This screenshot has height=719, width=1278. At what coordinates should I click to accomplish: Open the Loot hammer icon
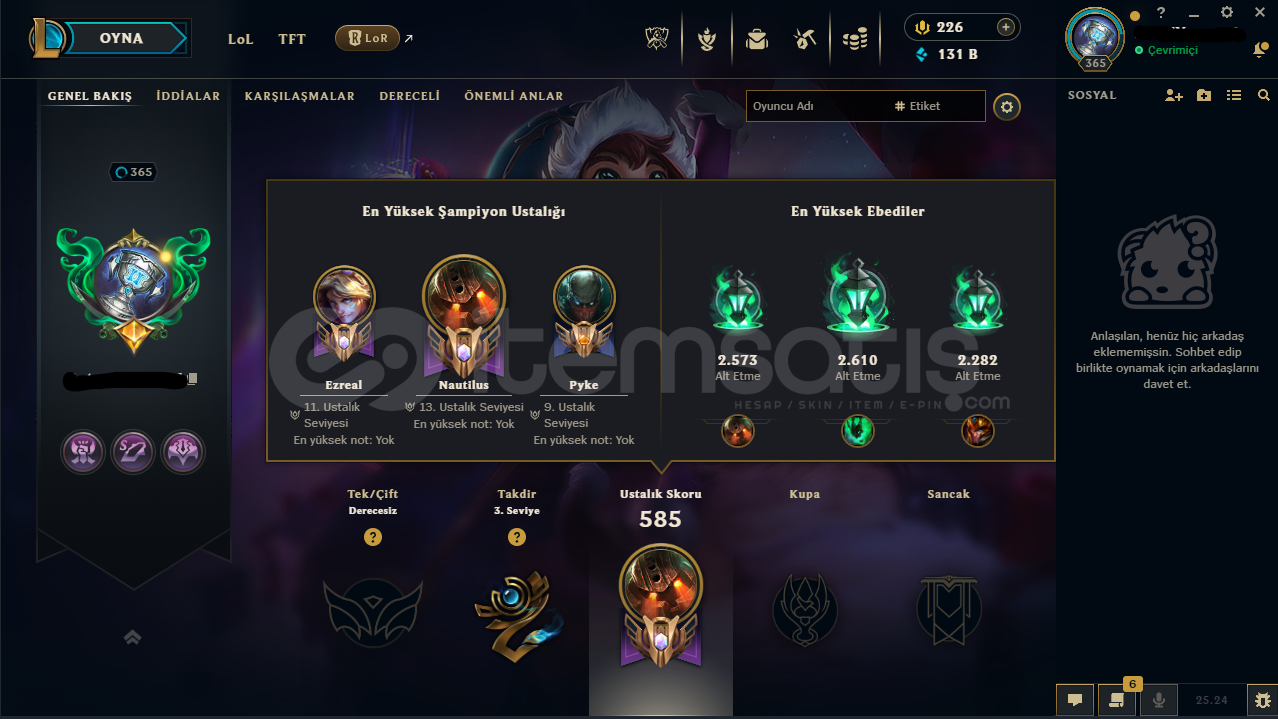[805, 39]
